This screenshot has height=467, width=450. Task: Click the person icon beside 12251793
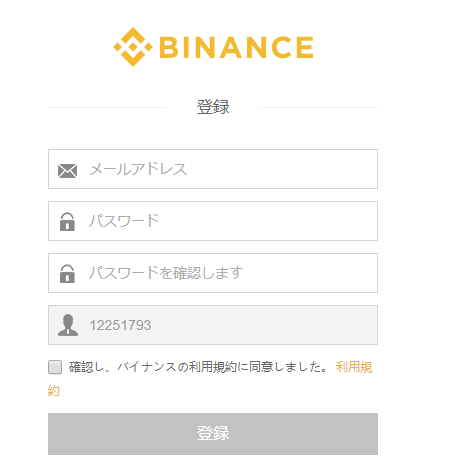point(68,325)
